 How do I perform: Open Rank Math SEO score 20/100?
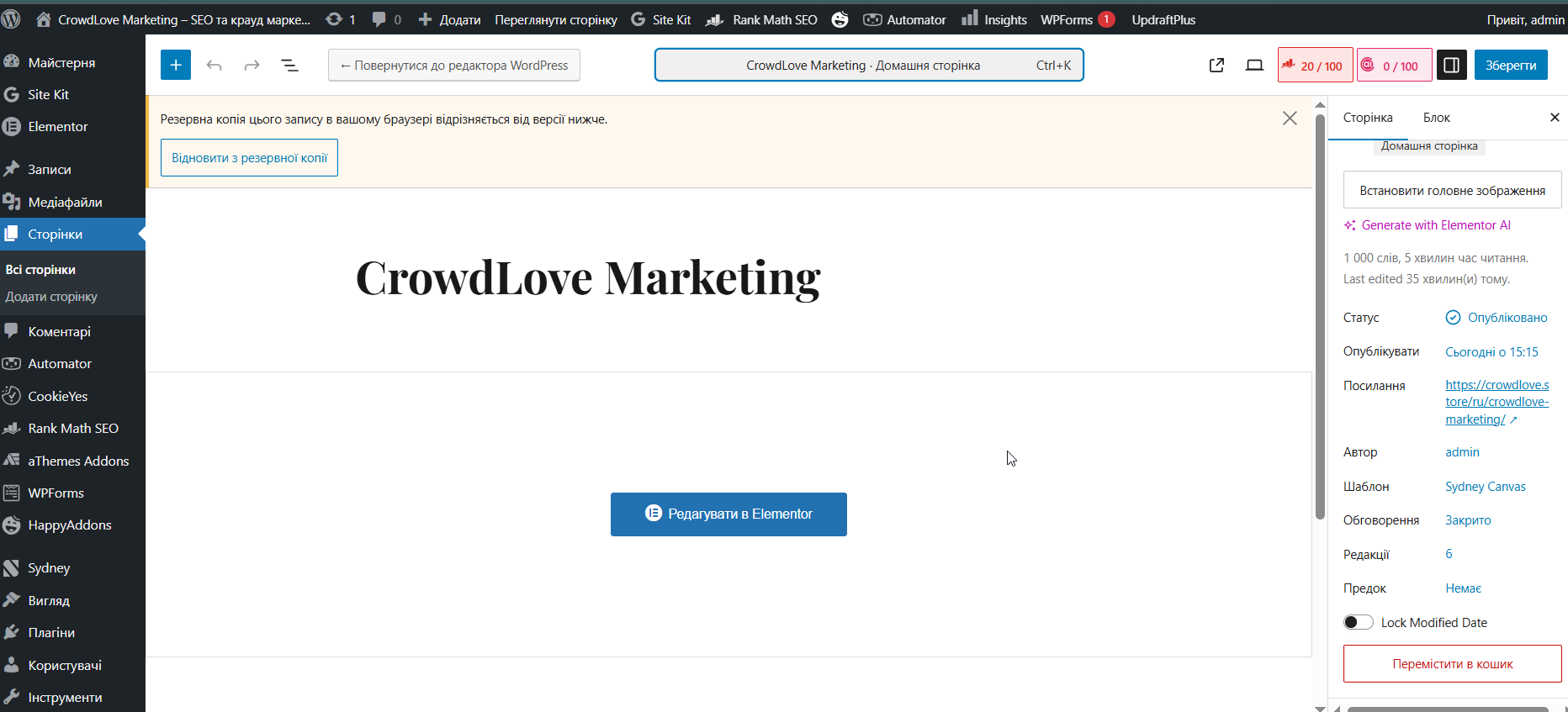(x=1316, y=65)
